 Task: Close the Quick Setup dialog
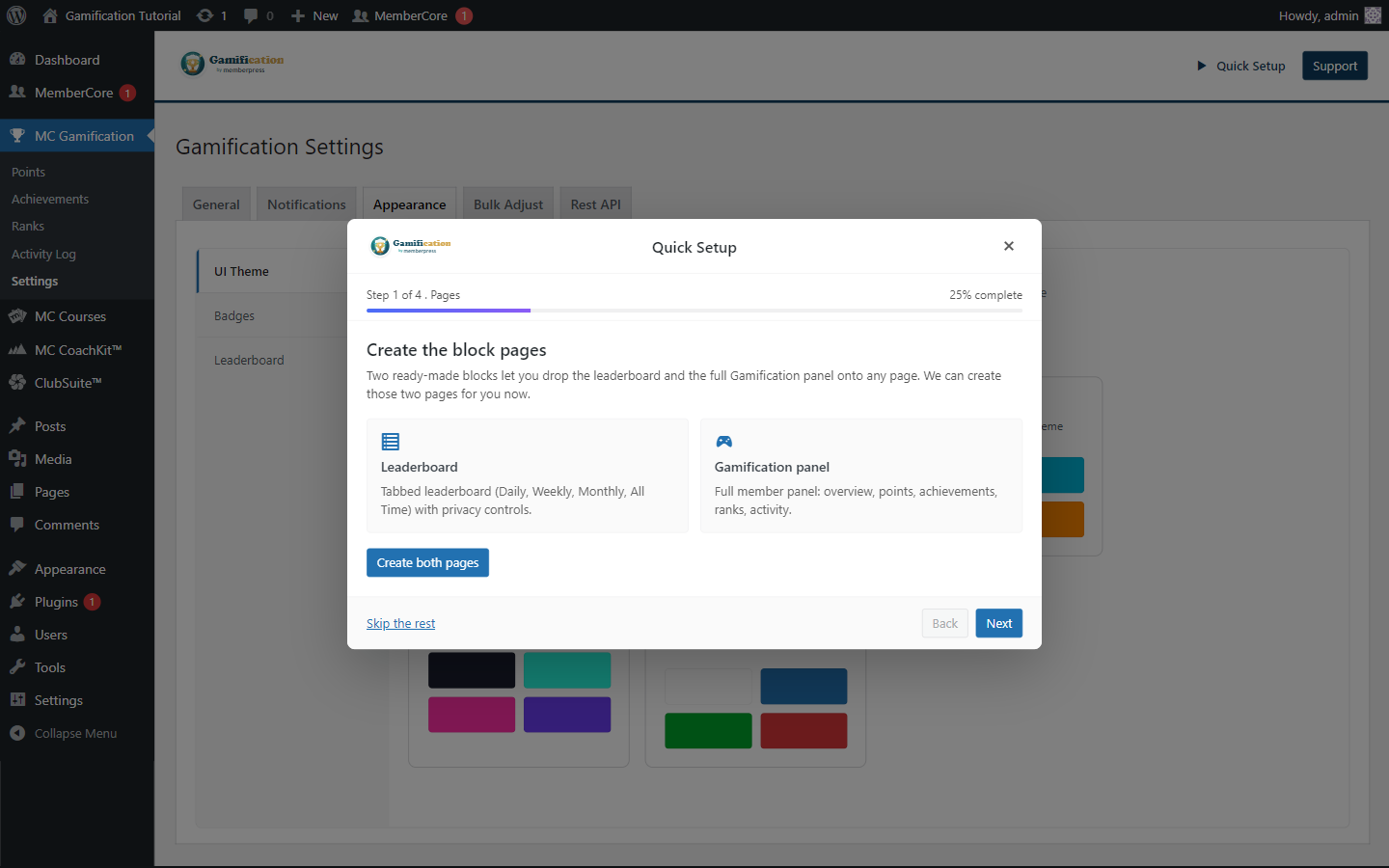pyautogui.click(x=1009, y=246)
